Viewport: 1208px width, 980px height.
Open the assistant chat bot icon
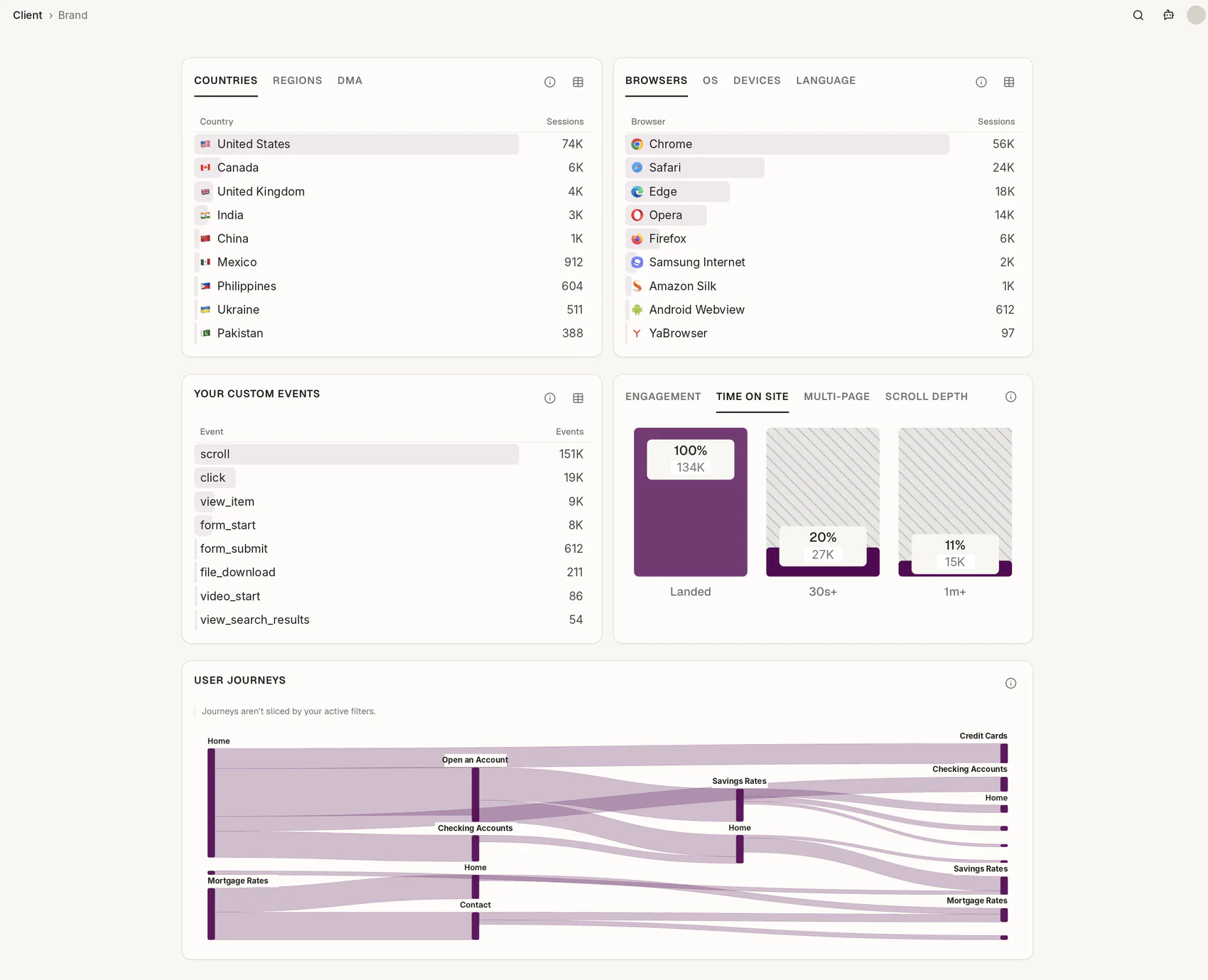(x=1168, y=15)
